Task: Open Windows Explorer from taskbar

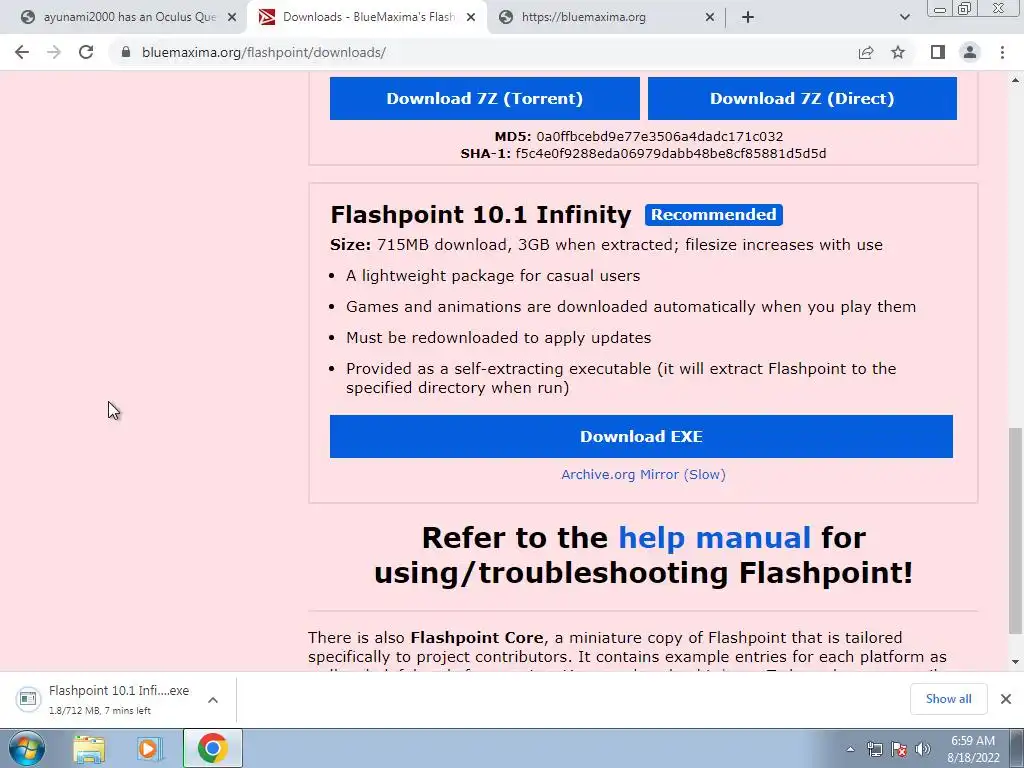Action: [89, 748]
